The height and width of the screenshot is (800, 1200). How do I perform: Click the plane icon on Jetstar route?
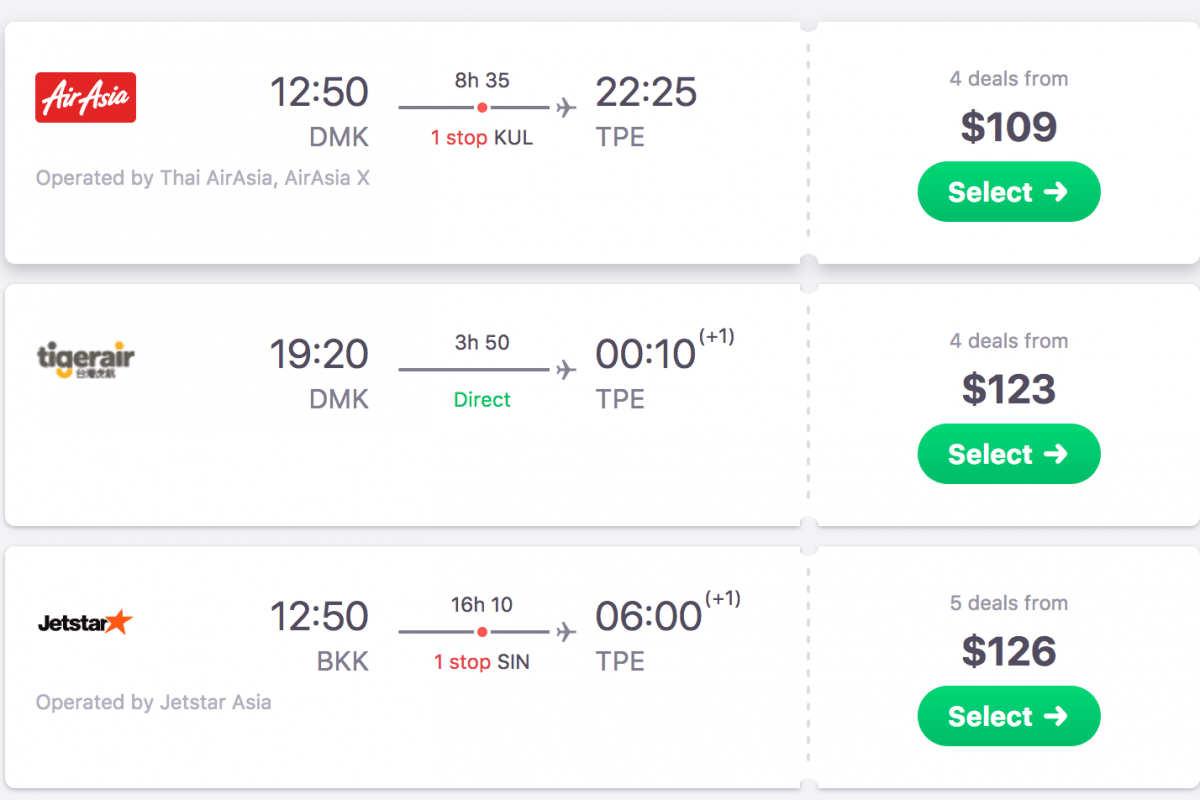point(566,632)
